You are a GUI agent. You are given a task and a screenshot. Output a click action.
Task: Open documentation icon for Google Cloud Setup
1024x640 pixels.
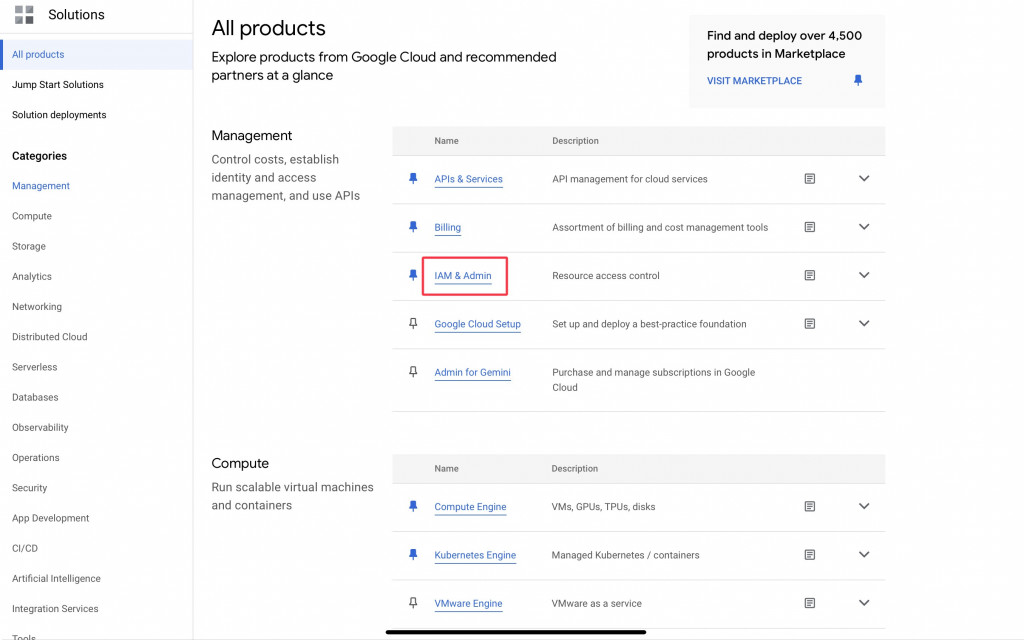[x=810, y=324]
